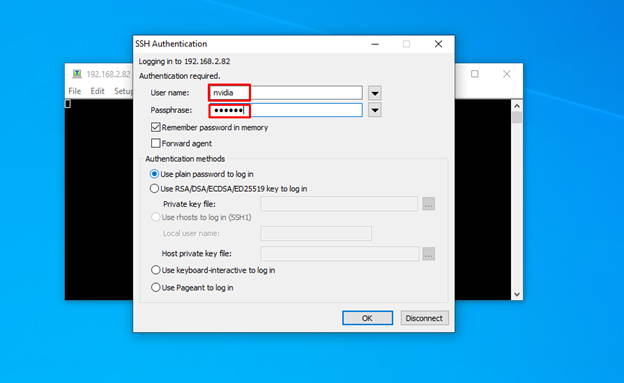Click 'Logging in to 192.168.2.82' text
This screenshot has width=624, height=383.
coord(184,61)
